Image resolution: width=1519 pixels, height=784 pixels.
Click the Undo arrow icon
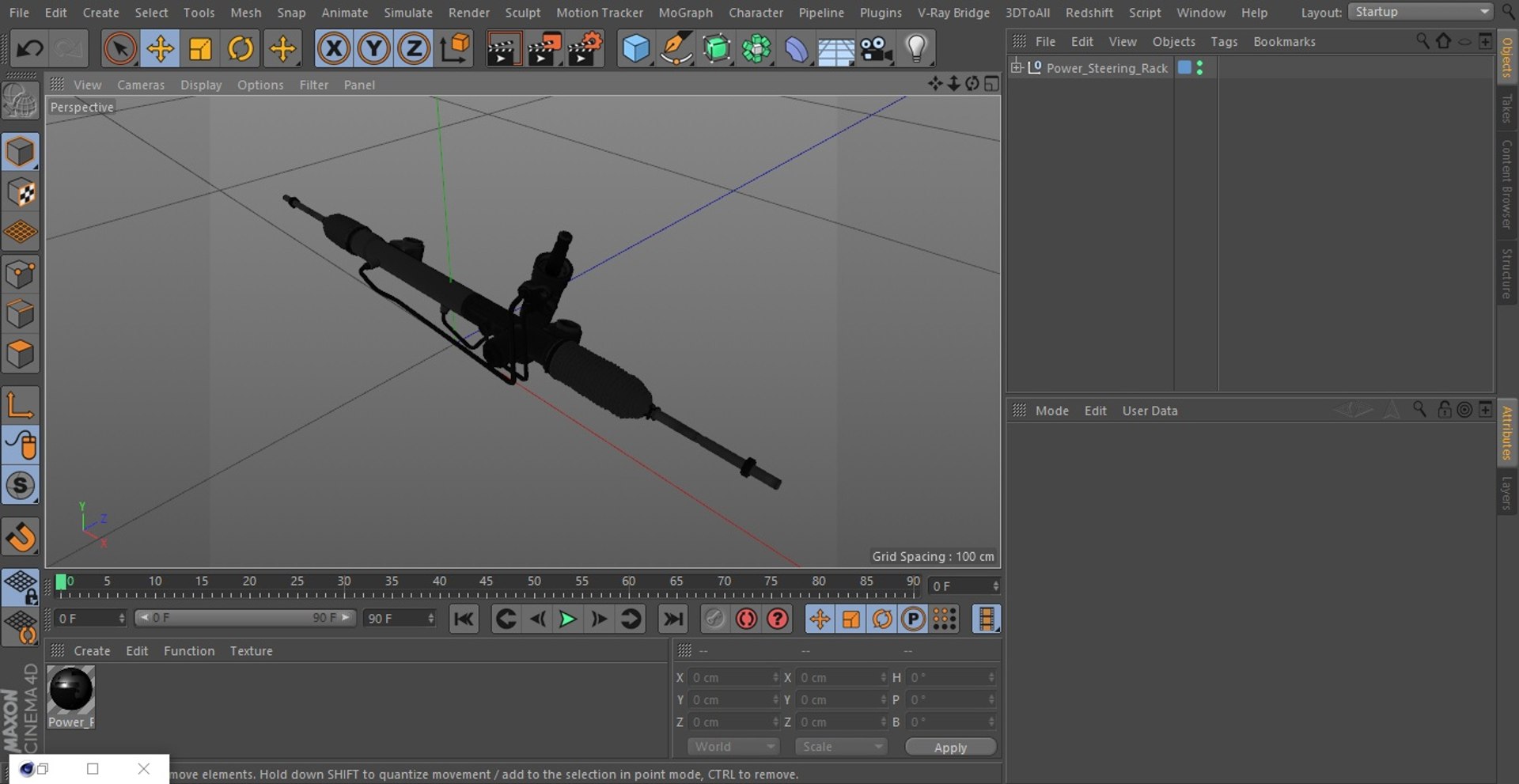pos(29,49)
